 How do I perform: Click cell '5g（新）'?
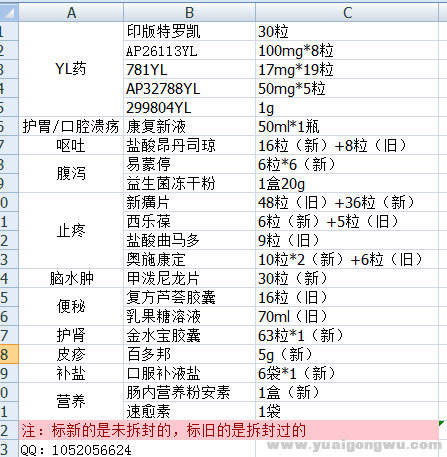[347, 354]
